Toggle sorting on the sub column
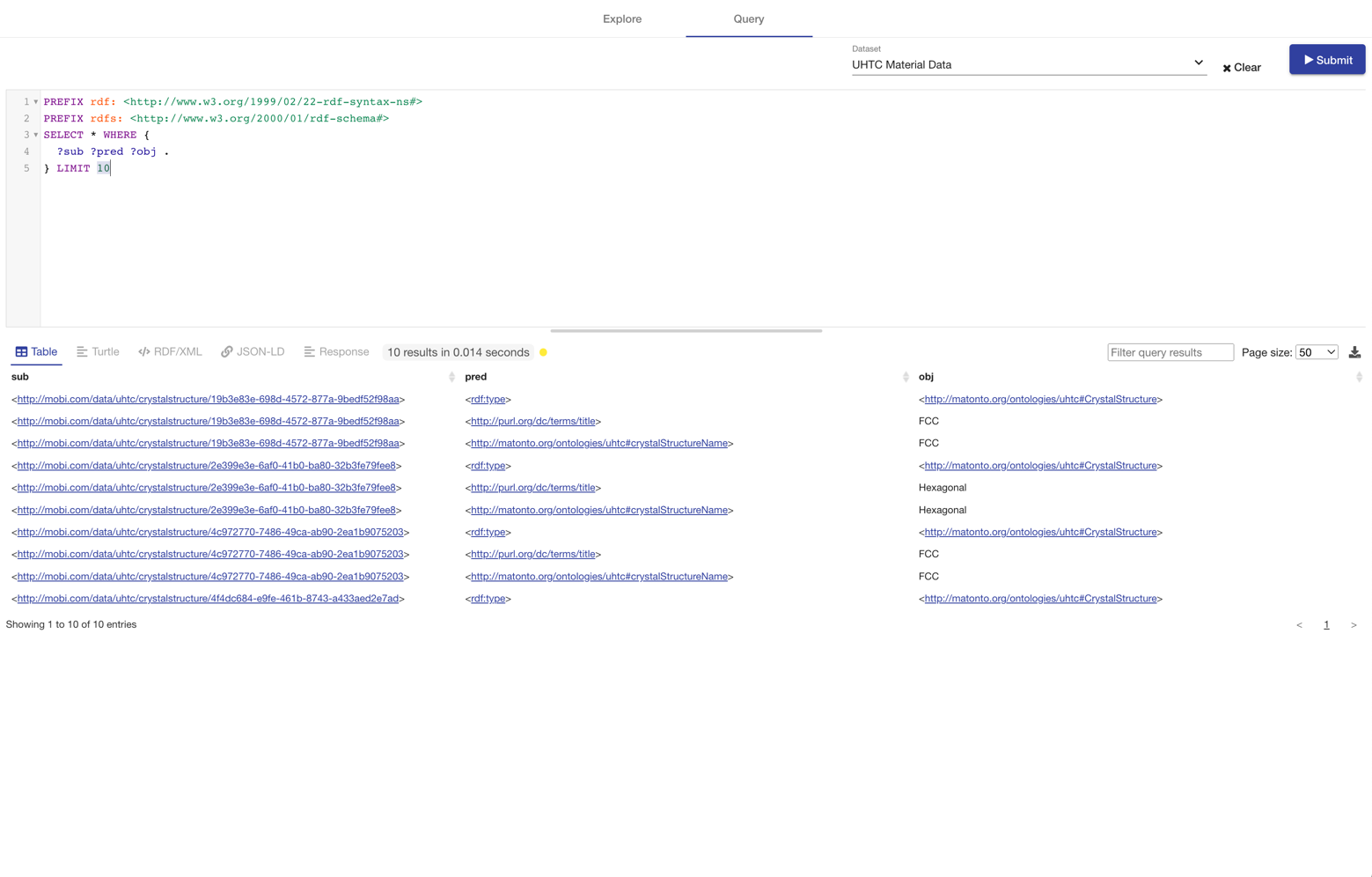The image size is (1372, 877). [x=454, y=376]
